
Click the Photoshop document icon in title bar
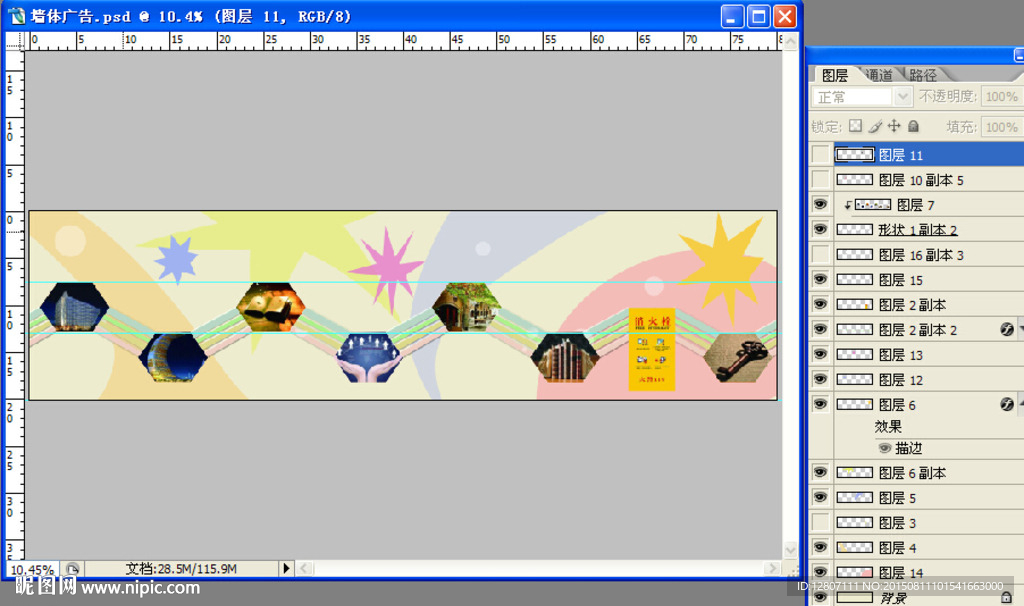click(17, 16)
